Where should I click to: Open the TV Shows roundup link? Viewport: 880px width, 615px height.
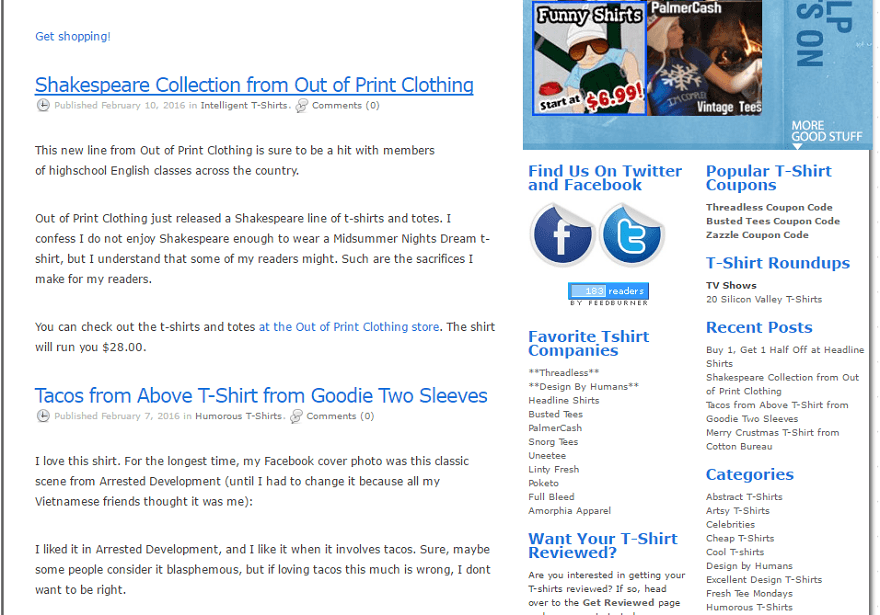[x=731, y=286]
